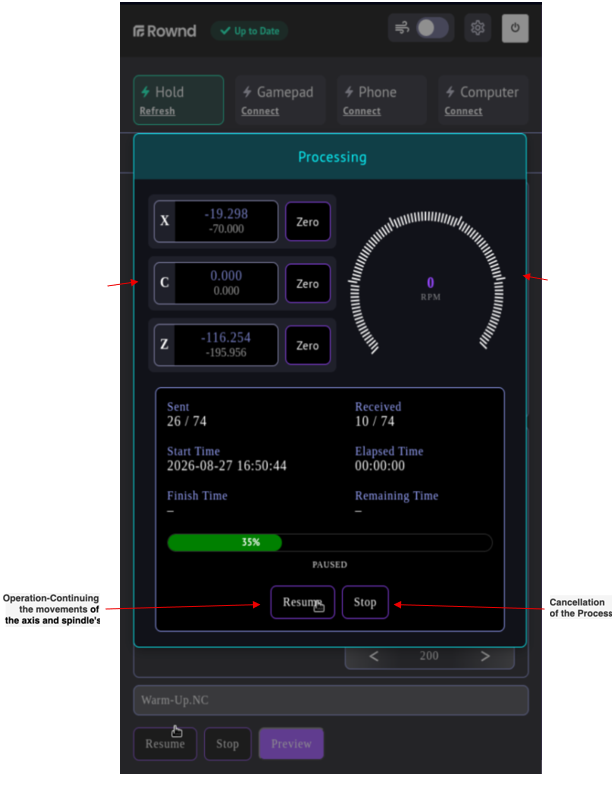612x795 pixels.
Task: Click the RPM spindle gauge
Action: point(426,283)
